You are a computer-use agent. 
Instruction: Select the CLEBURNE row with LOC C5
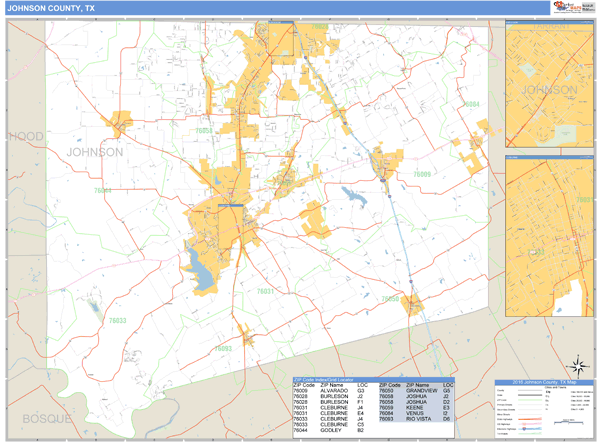point(329,425)
